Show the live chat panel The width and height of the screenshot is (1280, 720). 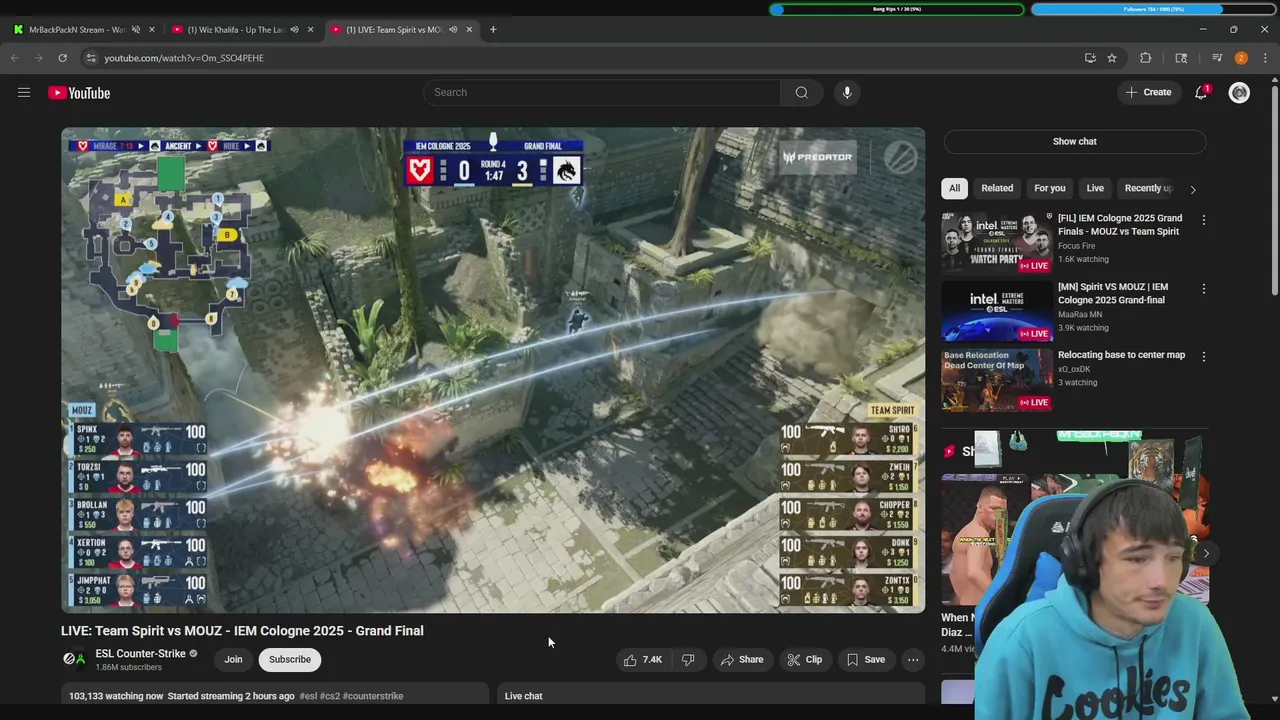[1075, 142]
